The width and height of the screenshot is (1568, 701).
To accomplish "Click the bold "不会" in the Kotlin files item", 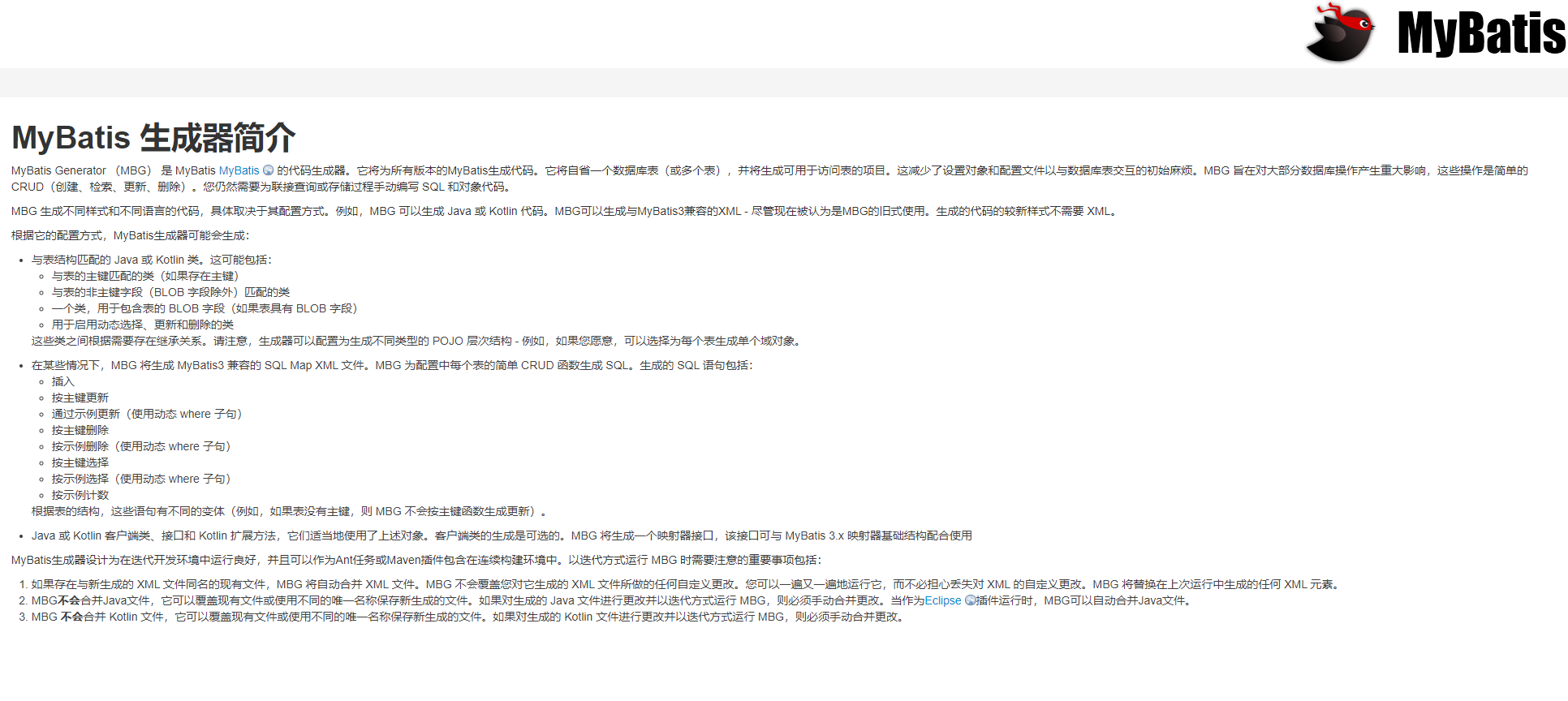I will click(72, 617).
